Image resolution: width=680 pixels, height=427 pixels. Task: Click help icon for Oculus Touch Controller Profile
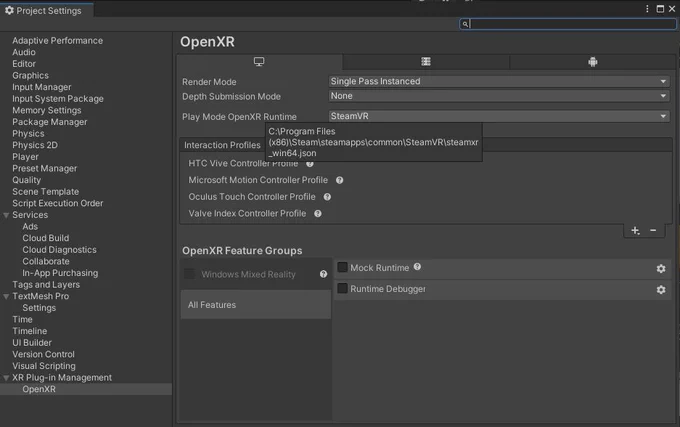(327, 197)
